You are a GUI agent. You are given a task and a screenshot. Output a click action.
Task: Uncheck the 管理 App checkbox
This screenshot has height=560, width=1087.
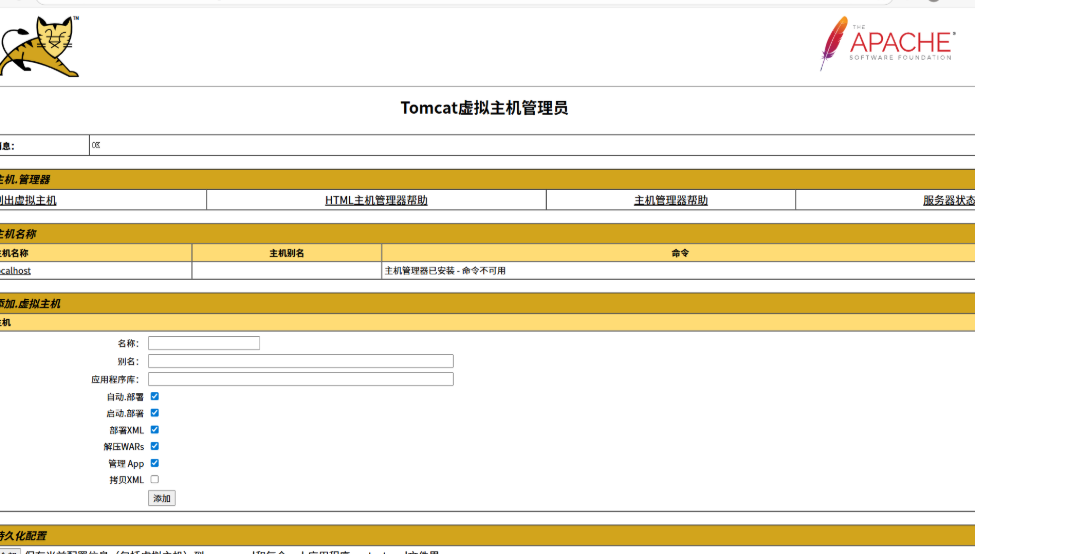pyautogui.click(x=155, y=463)
